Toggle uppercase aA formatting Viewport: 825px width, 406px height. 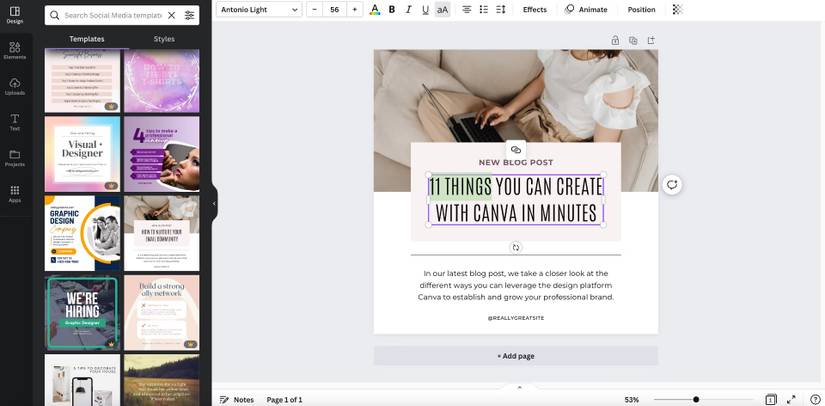(x=442, y=9)
